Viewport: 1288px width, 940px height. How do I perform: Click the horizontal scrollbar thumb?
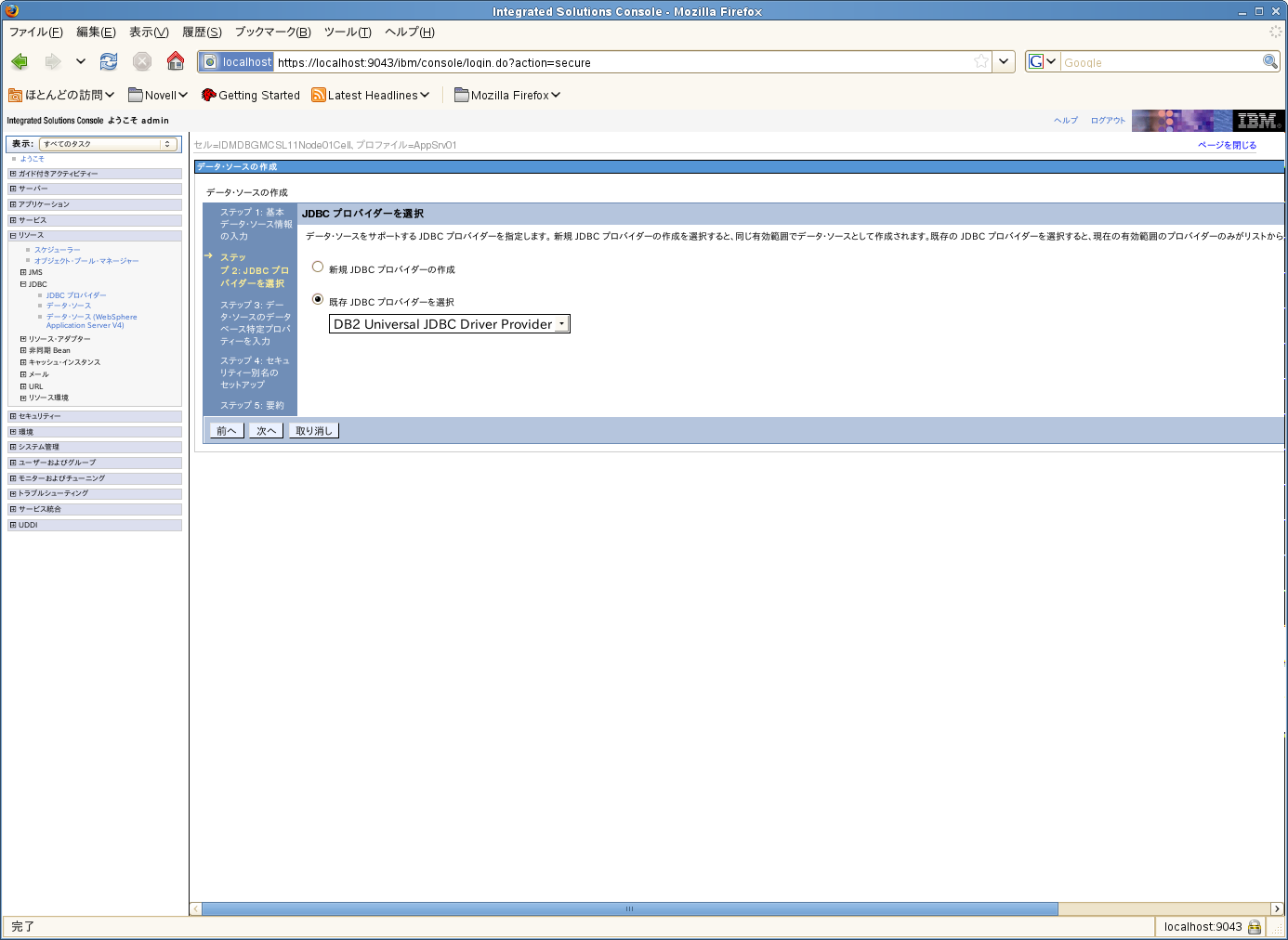click(x=629, y=908)
